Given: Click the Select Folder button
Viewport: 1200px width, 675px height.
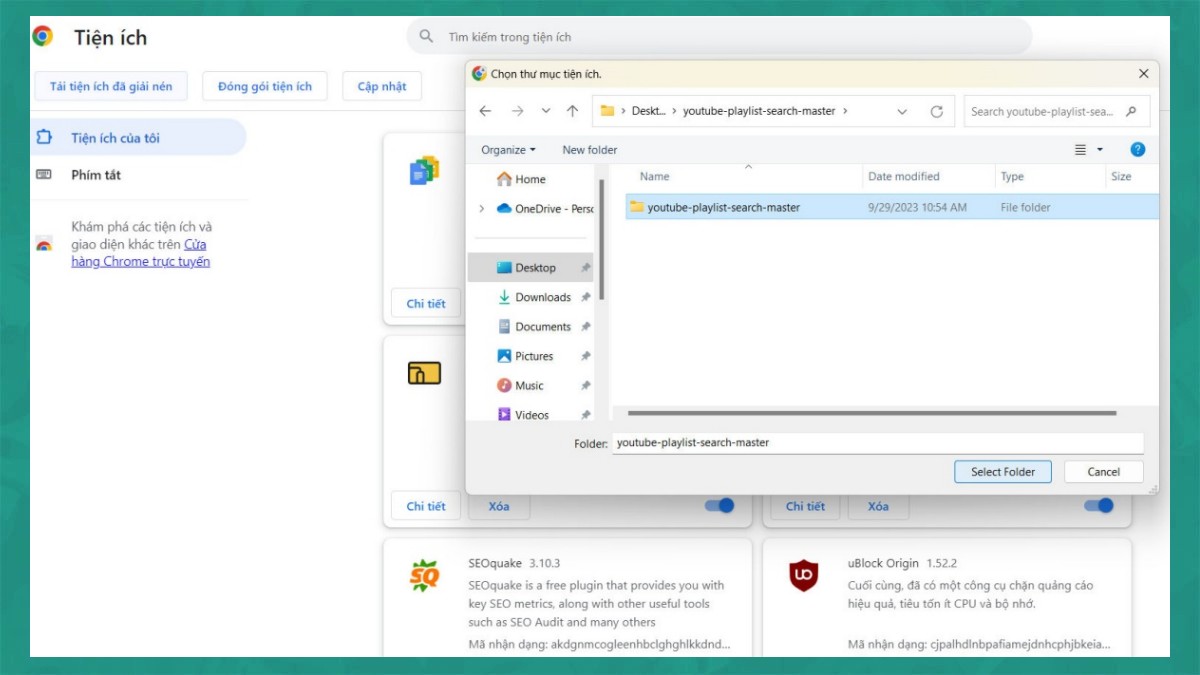Looking at the screenshot, I should (1003, 472).
